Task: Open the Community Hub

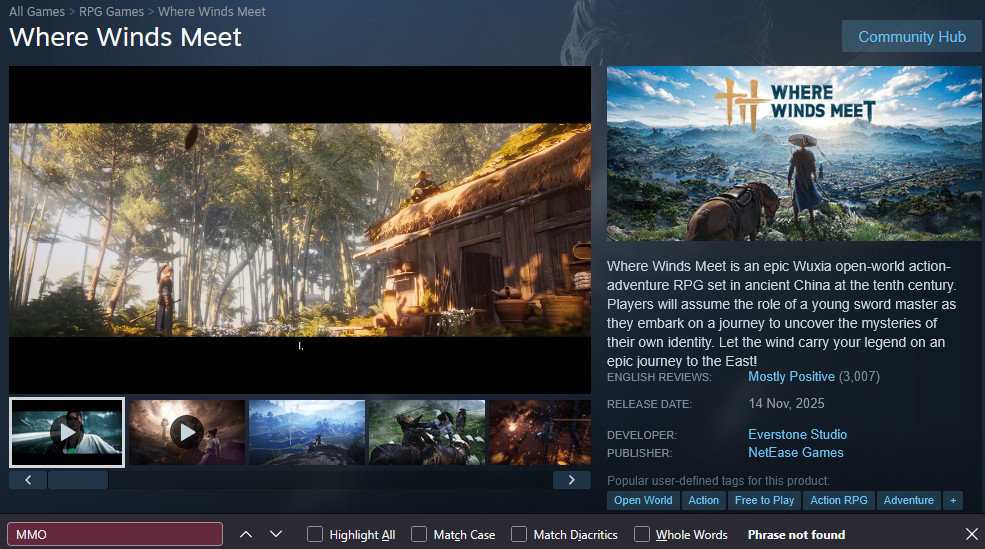Action: coord(912,36)
